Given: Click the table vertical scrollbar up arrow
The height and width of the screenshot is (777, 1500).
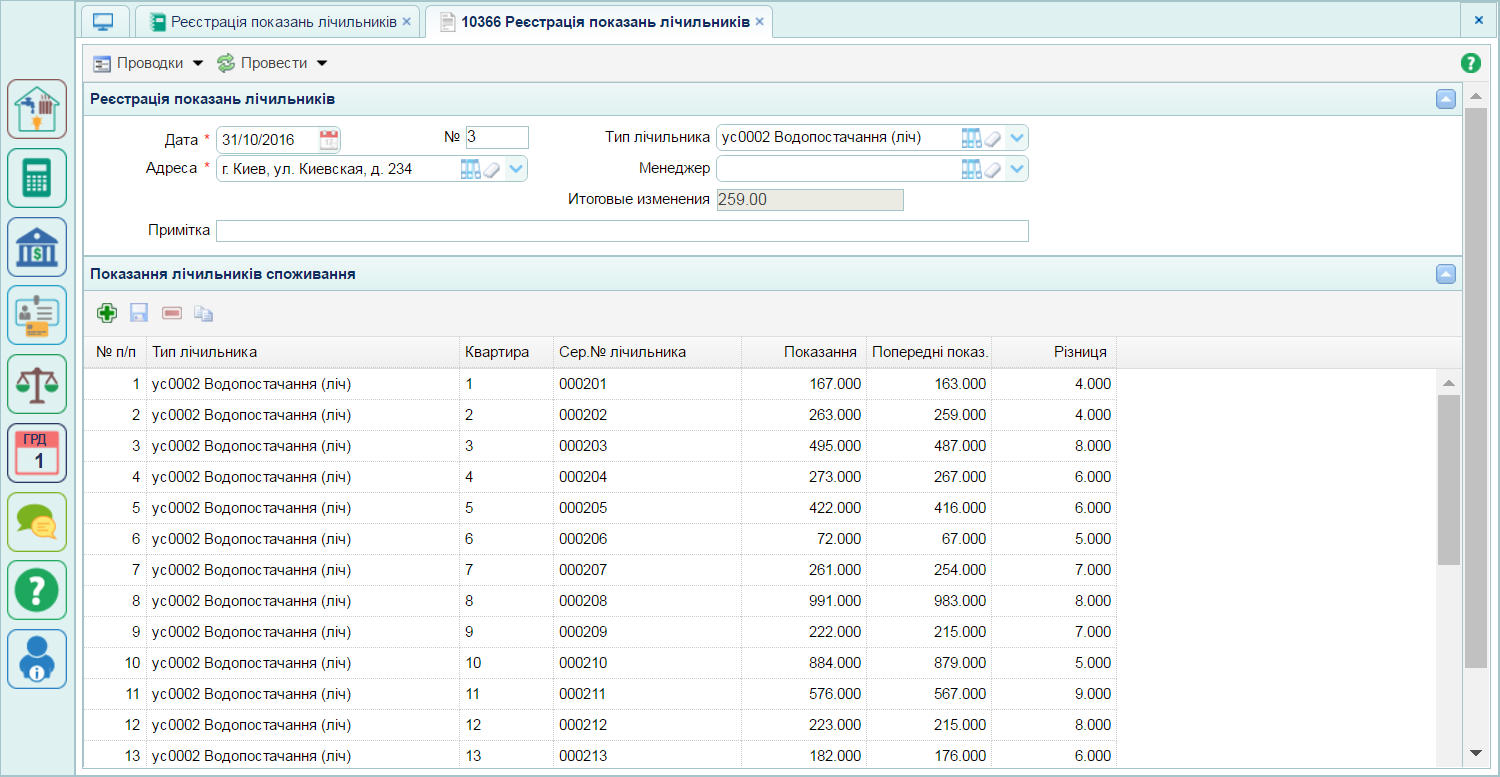Looking at the screenshot, I should pos(1448,384).
